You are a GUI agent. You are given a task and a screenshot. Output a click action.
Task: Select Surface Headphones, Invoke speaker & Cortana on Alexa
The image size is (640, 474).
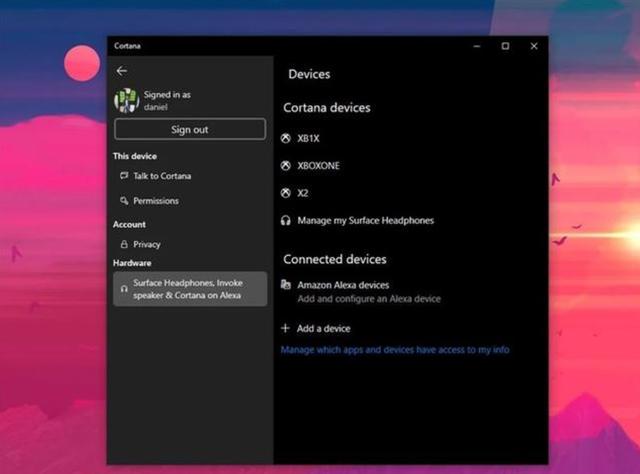[190, 289]
